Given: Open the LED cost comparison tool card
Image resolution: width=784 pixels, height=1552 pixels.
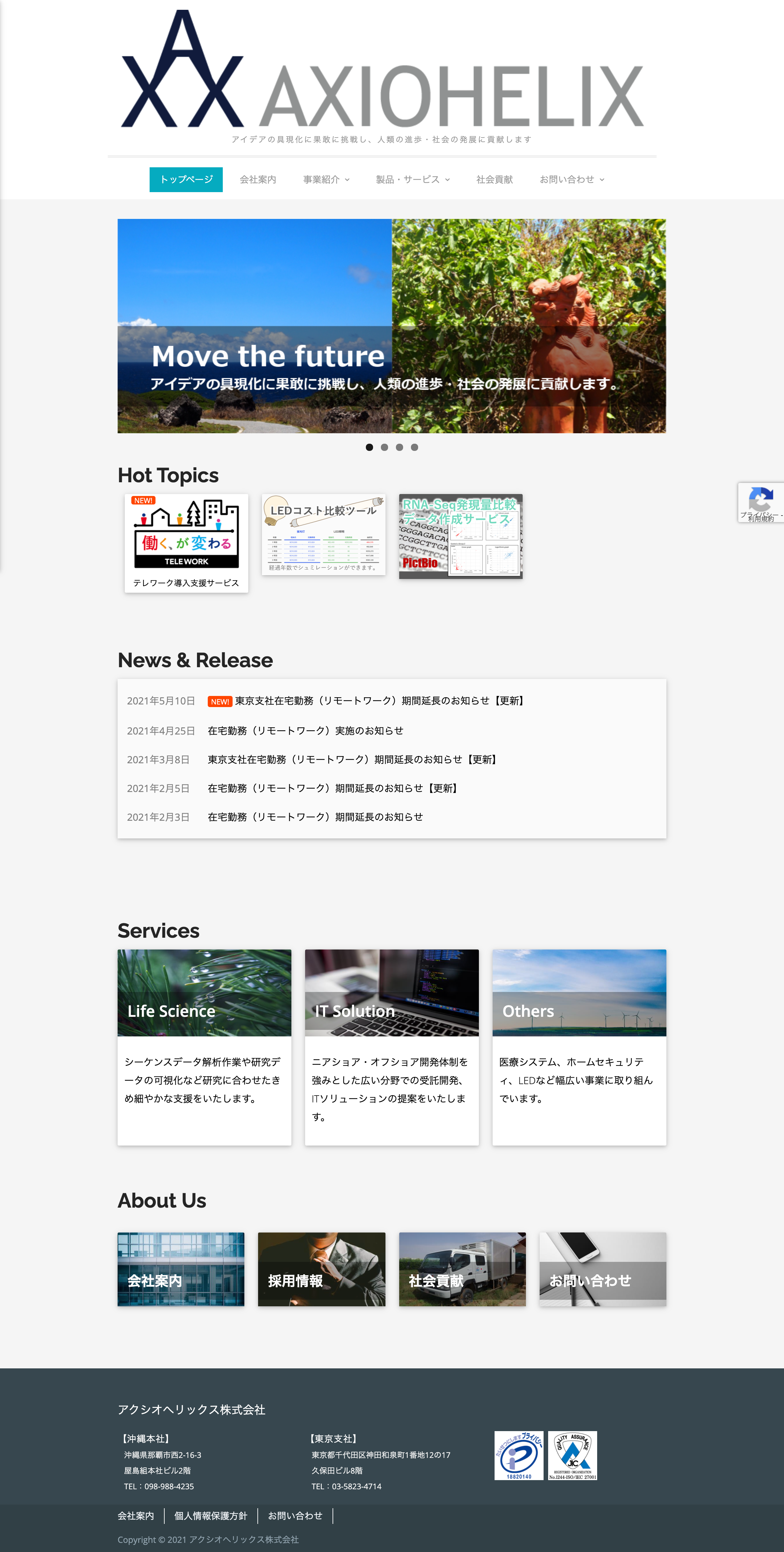Looking at the screenshot, I should pos(323,535).
